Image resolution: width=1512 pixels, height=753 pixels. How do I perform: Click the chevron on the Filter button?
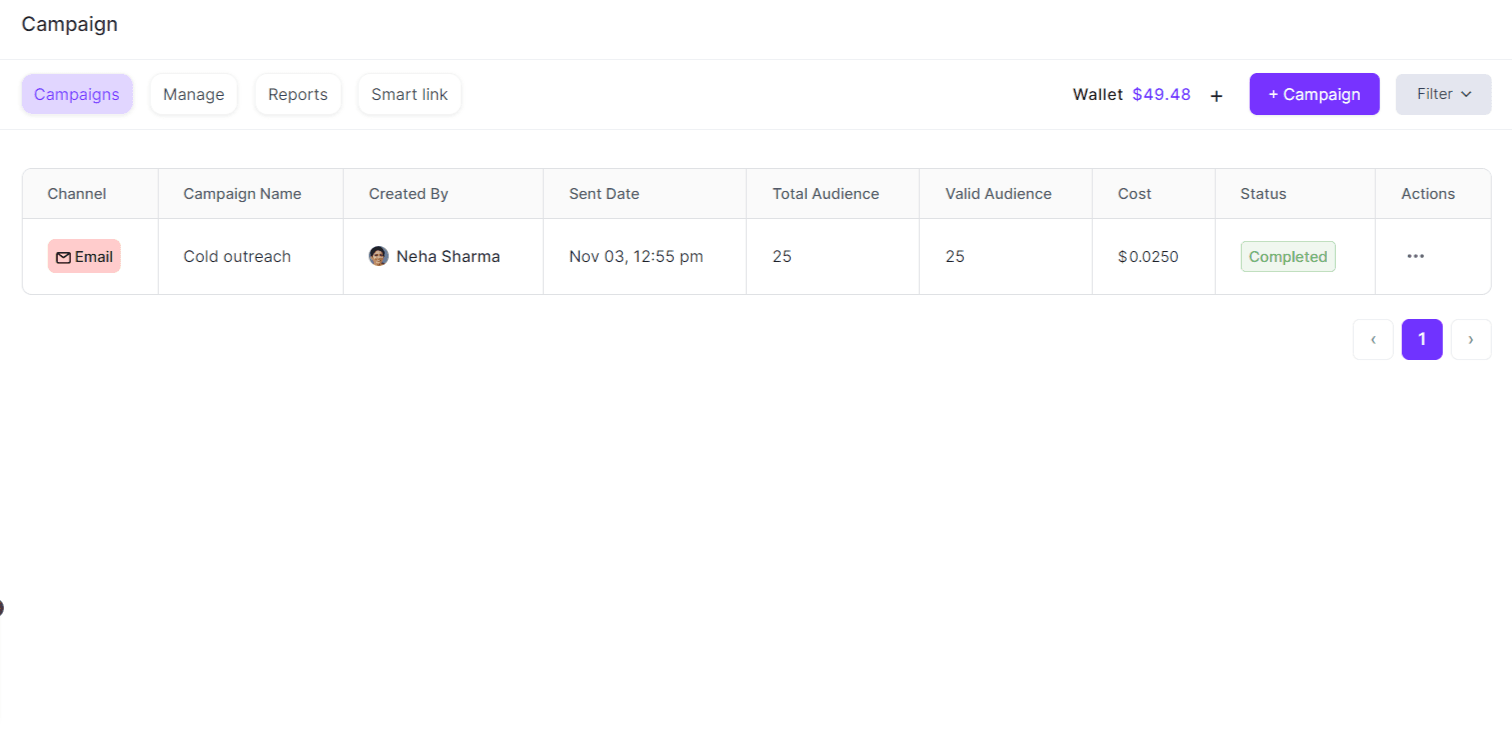tap(1466, 94)
